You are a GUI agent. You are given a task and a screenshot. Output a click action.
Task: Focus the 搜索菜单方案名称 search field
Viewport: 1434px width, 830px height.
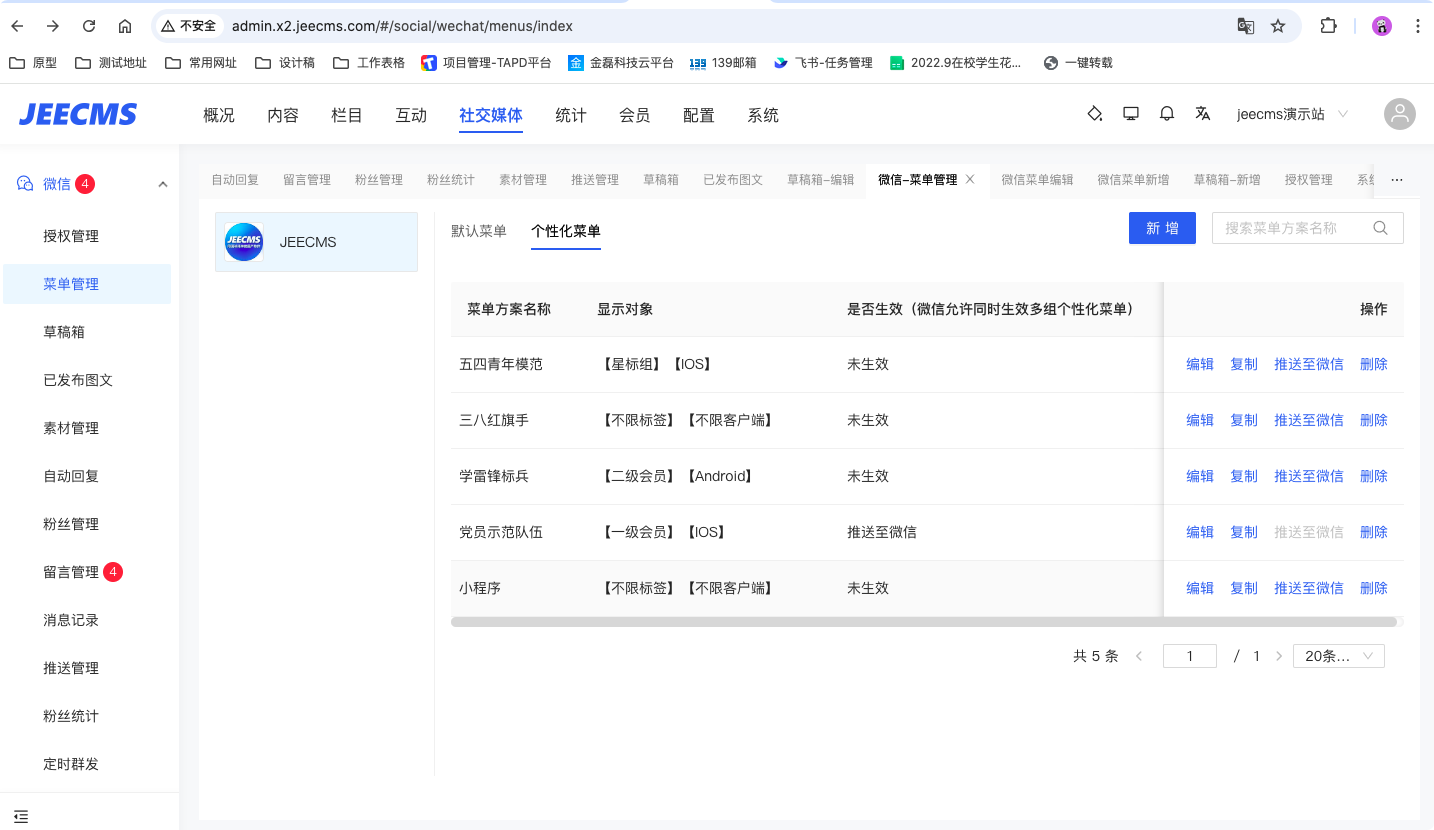(x=1290, y=228)
